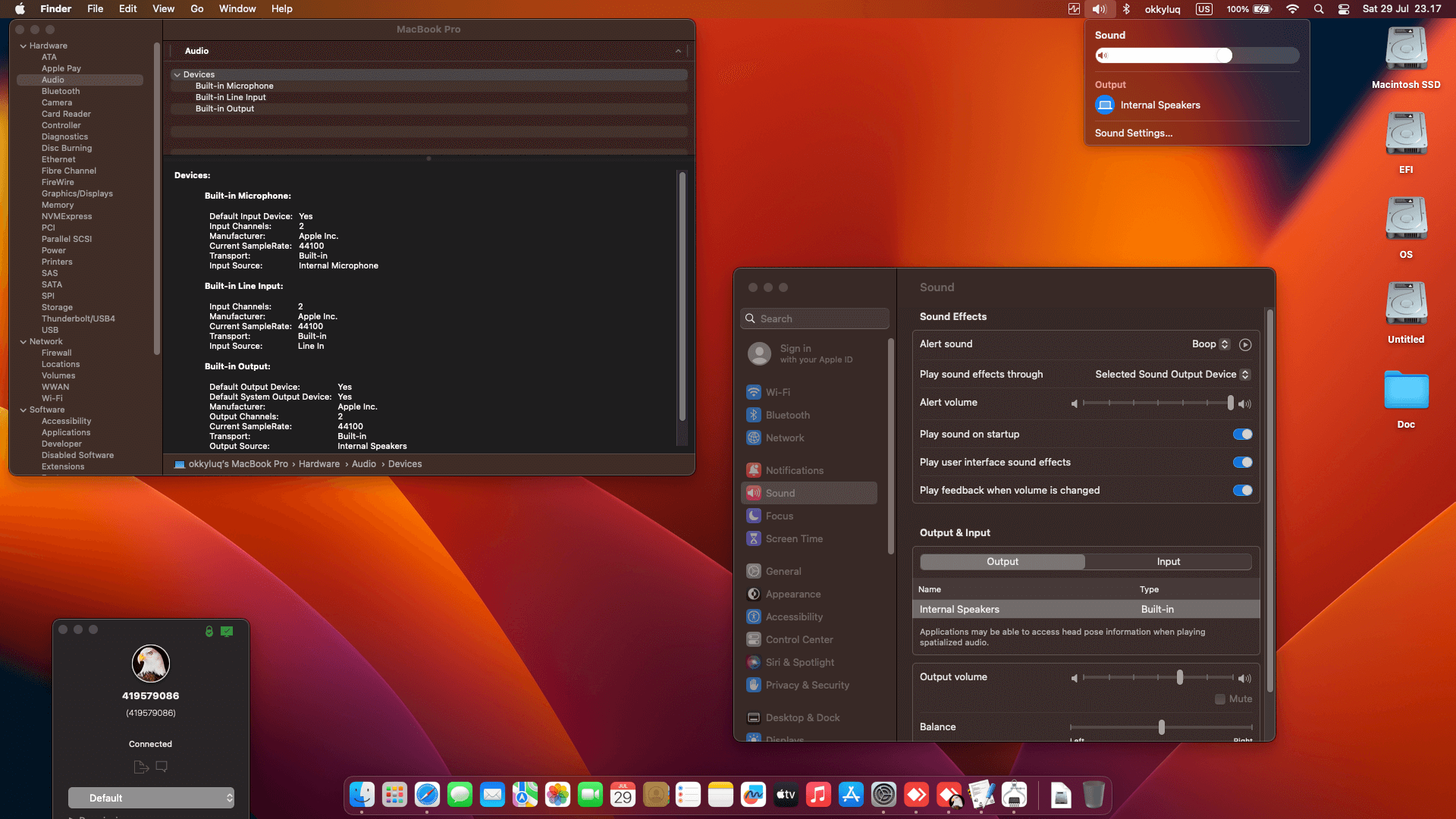The width and height of the screenshot is (1456, 819).
Task: Disable Play sound on startup
Action: click(x=1242, y=435)
